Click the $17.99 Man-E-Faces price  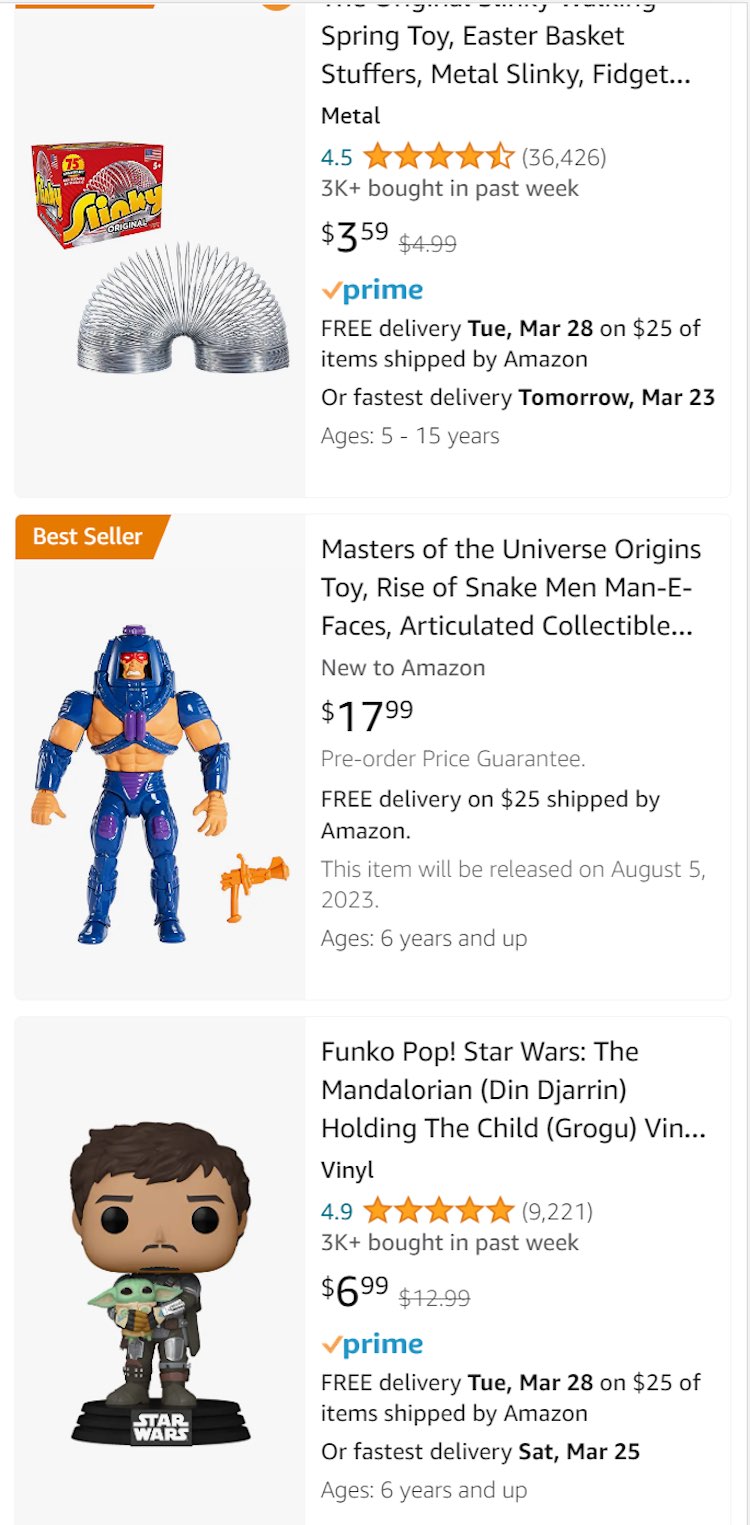367,715
